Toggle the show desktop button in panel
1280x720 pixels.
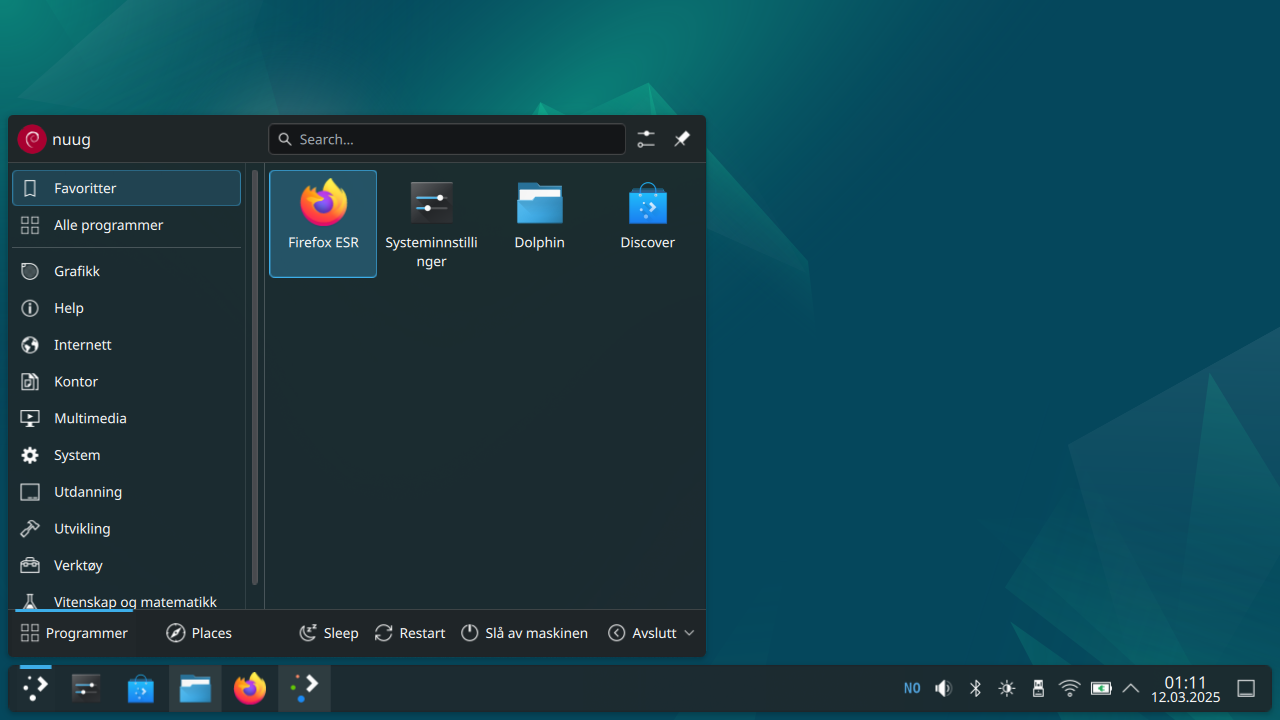[x=1246, y=688]
